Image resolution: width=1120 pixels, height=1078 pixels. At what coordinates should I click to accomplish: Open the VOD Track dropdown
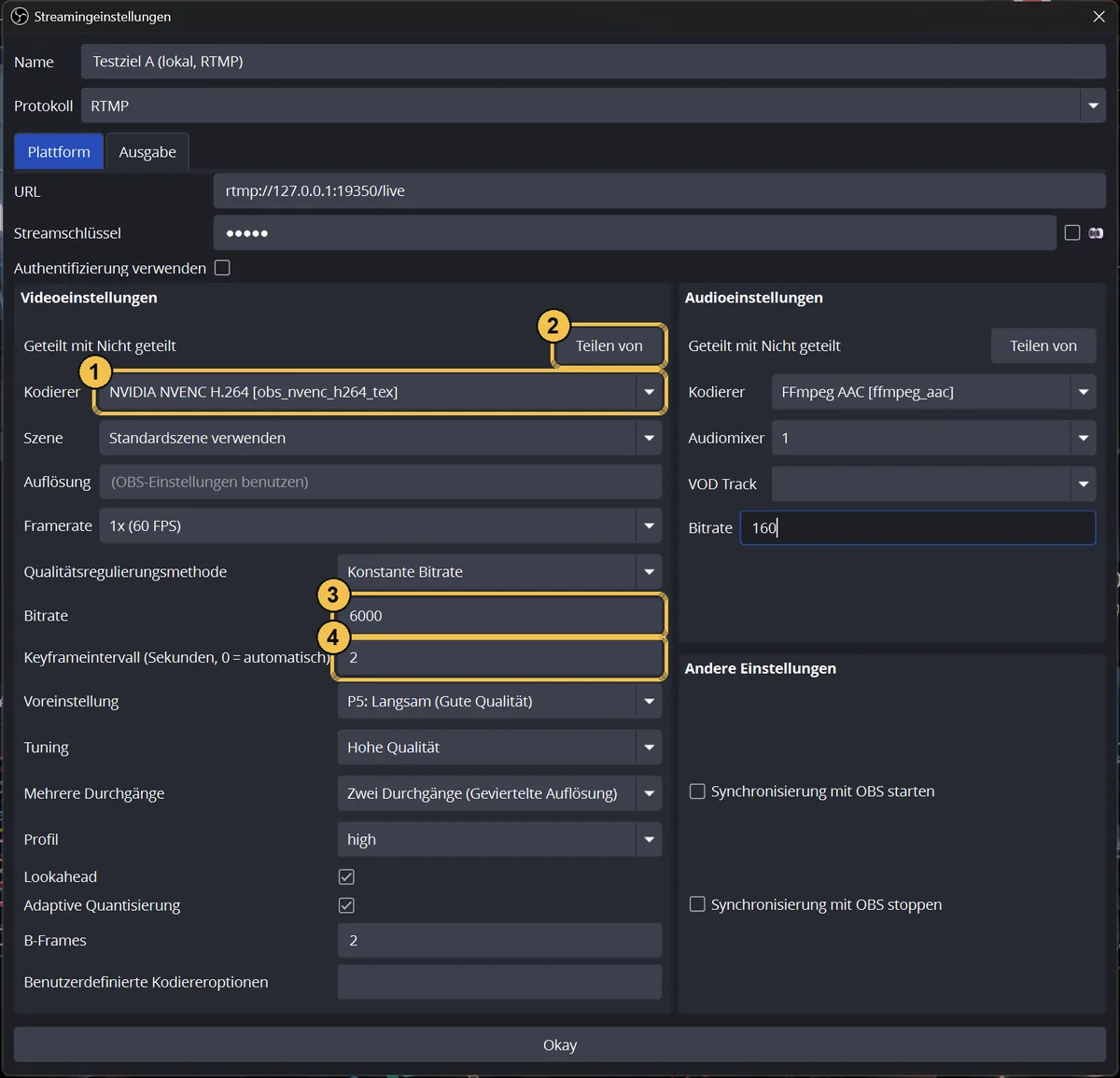pyautogui.click(x=933, y=483)
